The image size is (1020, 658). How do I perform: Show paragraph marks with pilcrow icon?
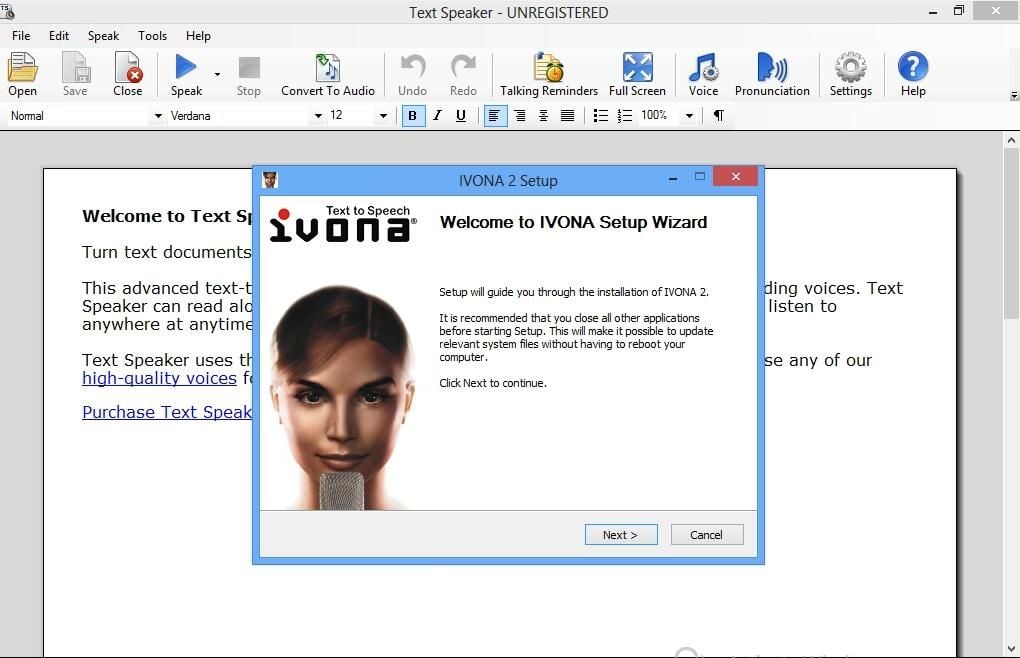(719, 116)
